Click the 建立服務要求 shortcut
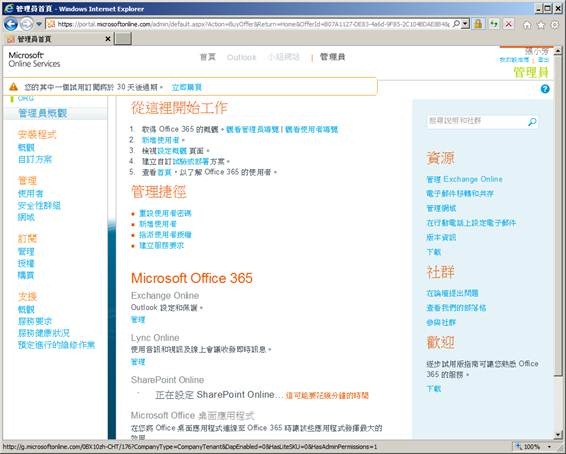Viewport: 566px width, 454px height. [162, 245]
